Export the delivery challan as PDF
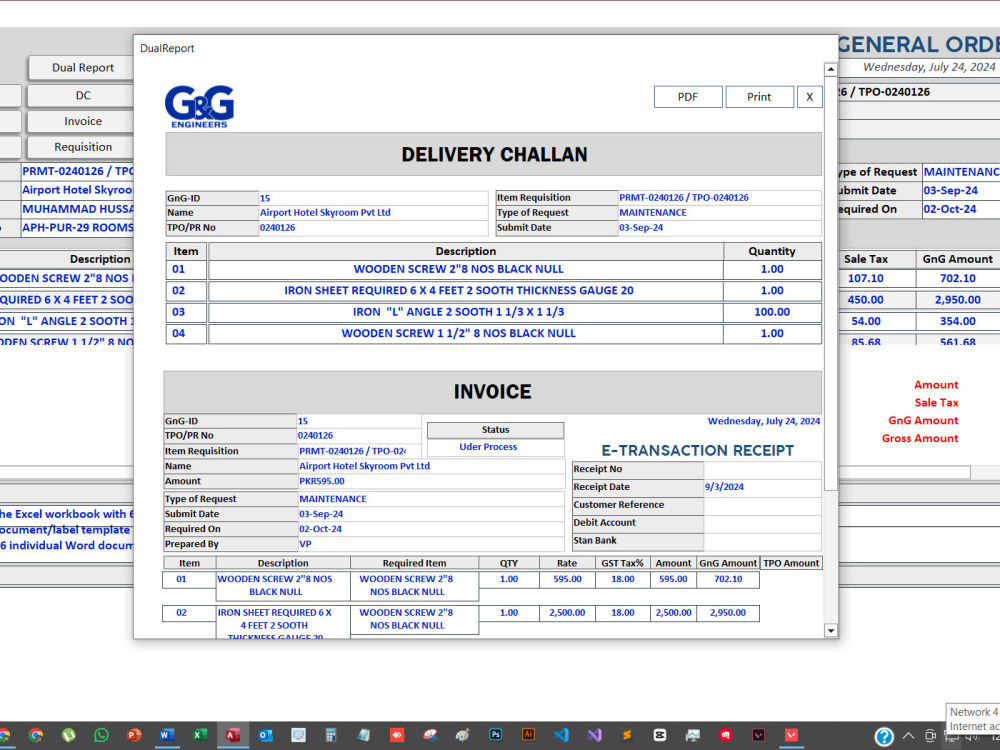 coord(688,96)
